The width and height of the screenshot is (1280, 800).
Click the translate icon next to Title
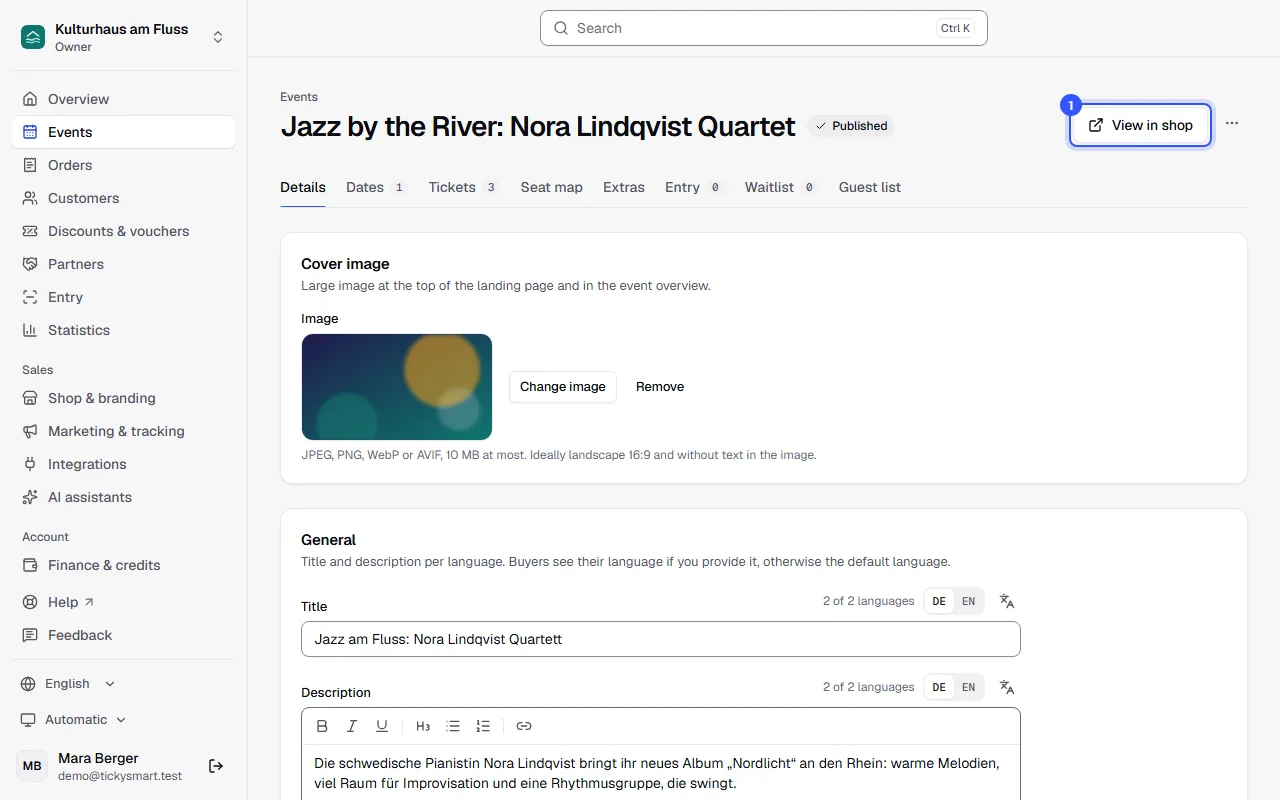click(1007, 601)
